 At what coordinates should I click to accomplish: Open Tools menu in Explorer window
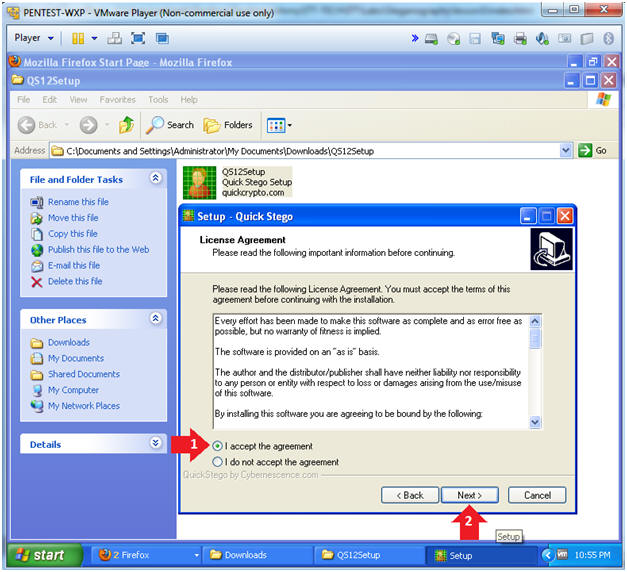158,100
